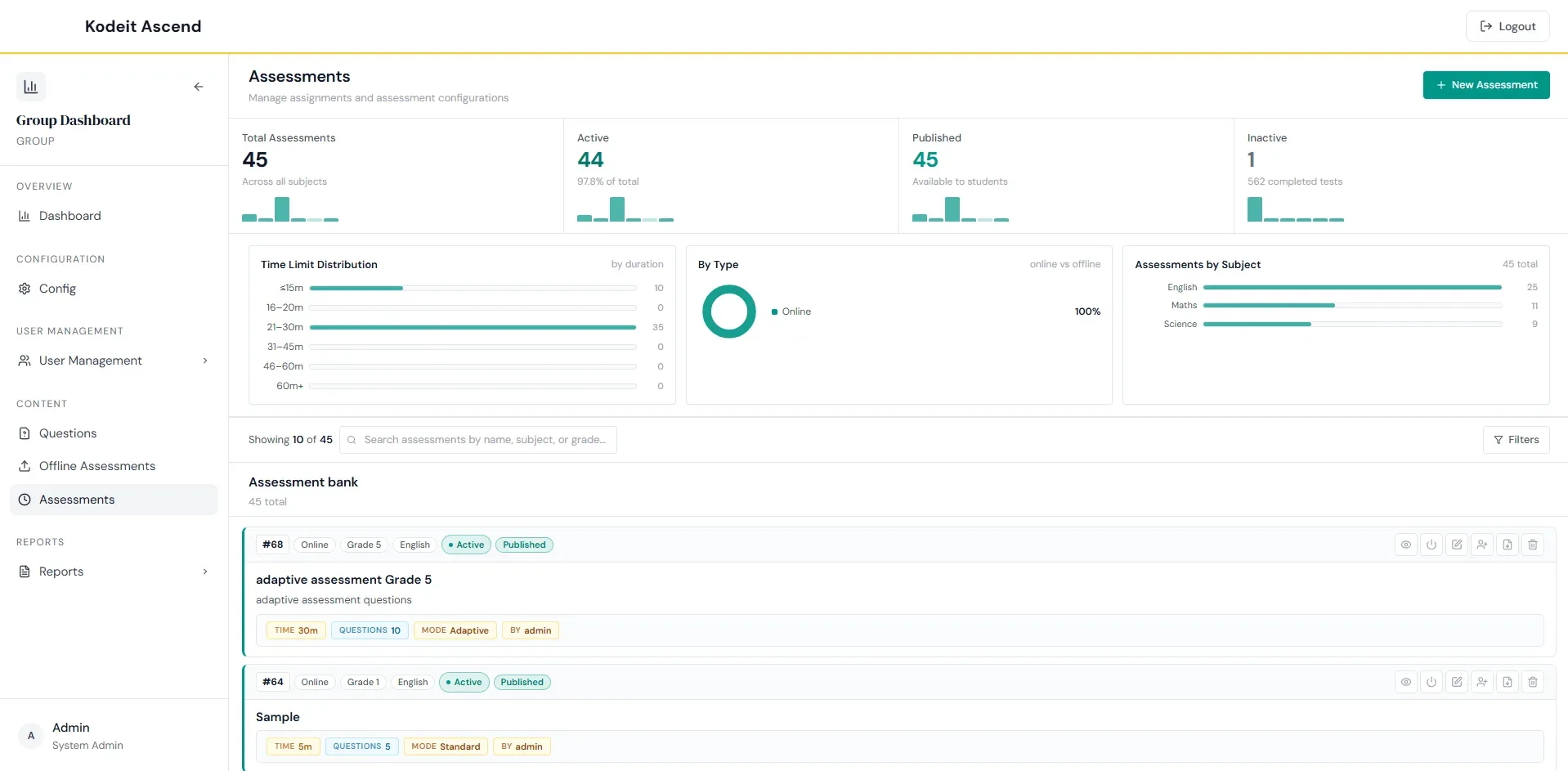Image resolution: width=1568 pixels, height=771 pixels.
Task: Open the 'Sample' assessment title
Action: (278, 717)
